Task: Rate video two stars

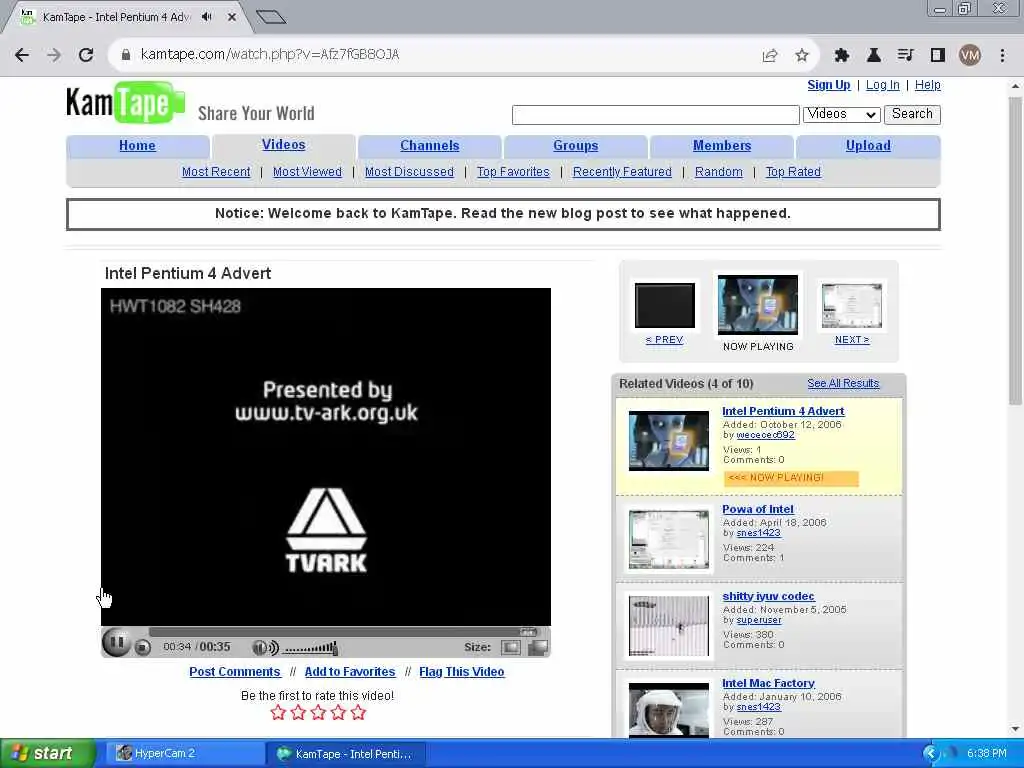Action: (298, 712)
